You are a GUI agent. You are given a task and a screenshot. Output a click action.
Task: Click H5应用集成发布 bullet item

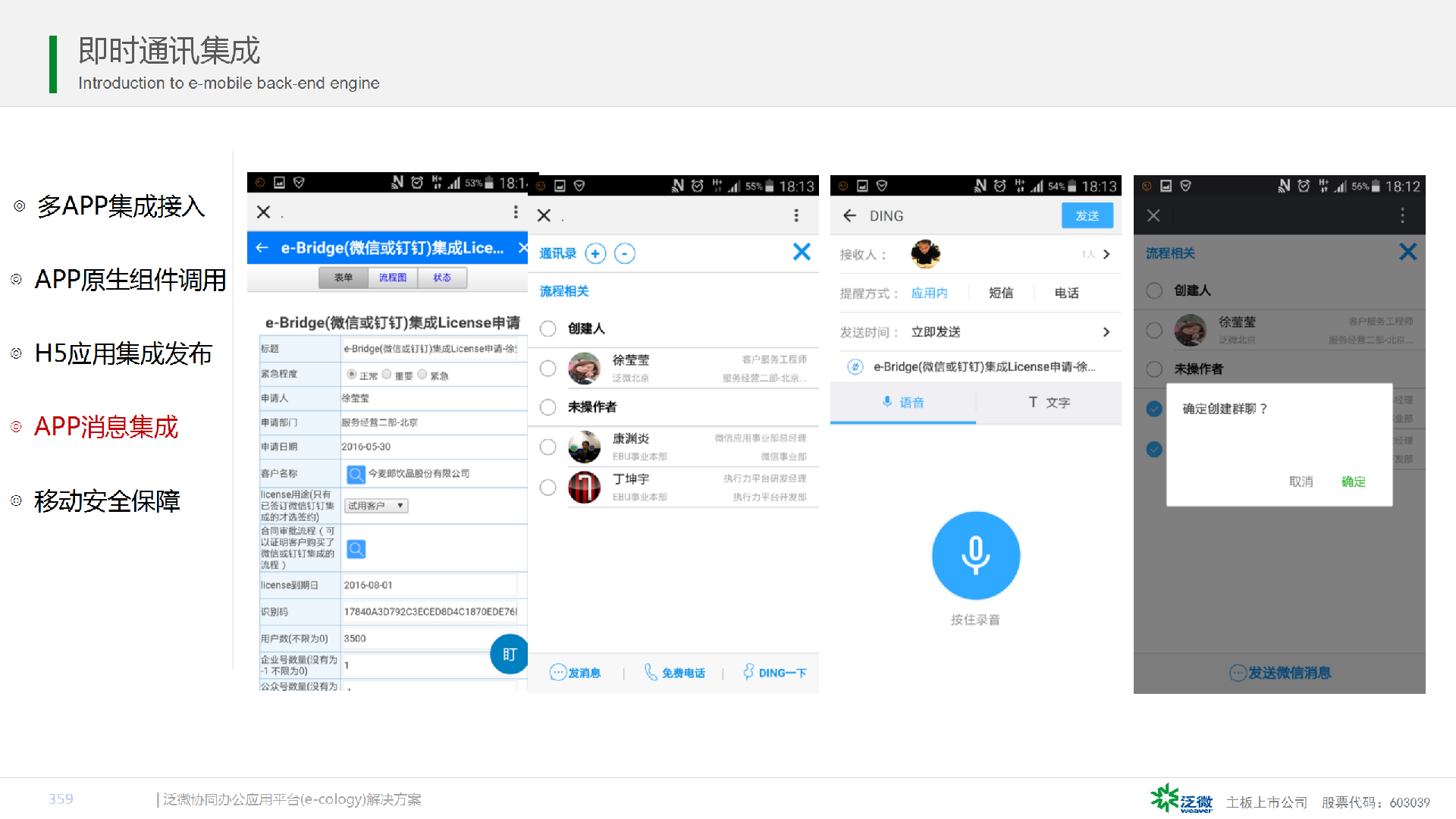click(123, 353)
